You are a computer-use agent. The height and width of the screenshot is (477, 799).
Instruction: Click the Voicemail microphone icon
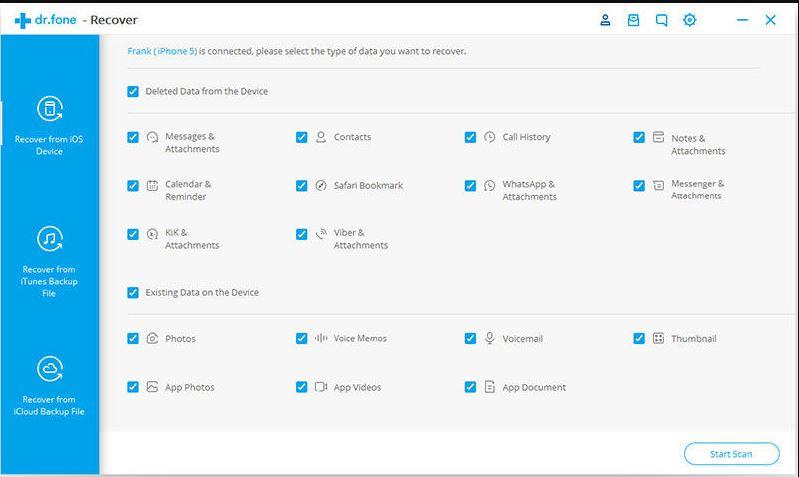pyautogui.click(x=490, y=338)
